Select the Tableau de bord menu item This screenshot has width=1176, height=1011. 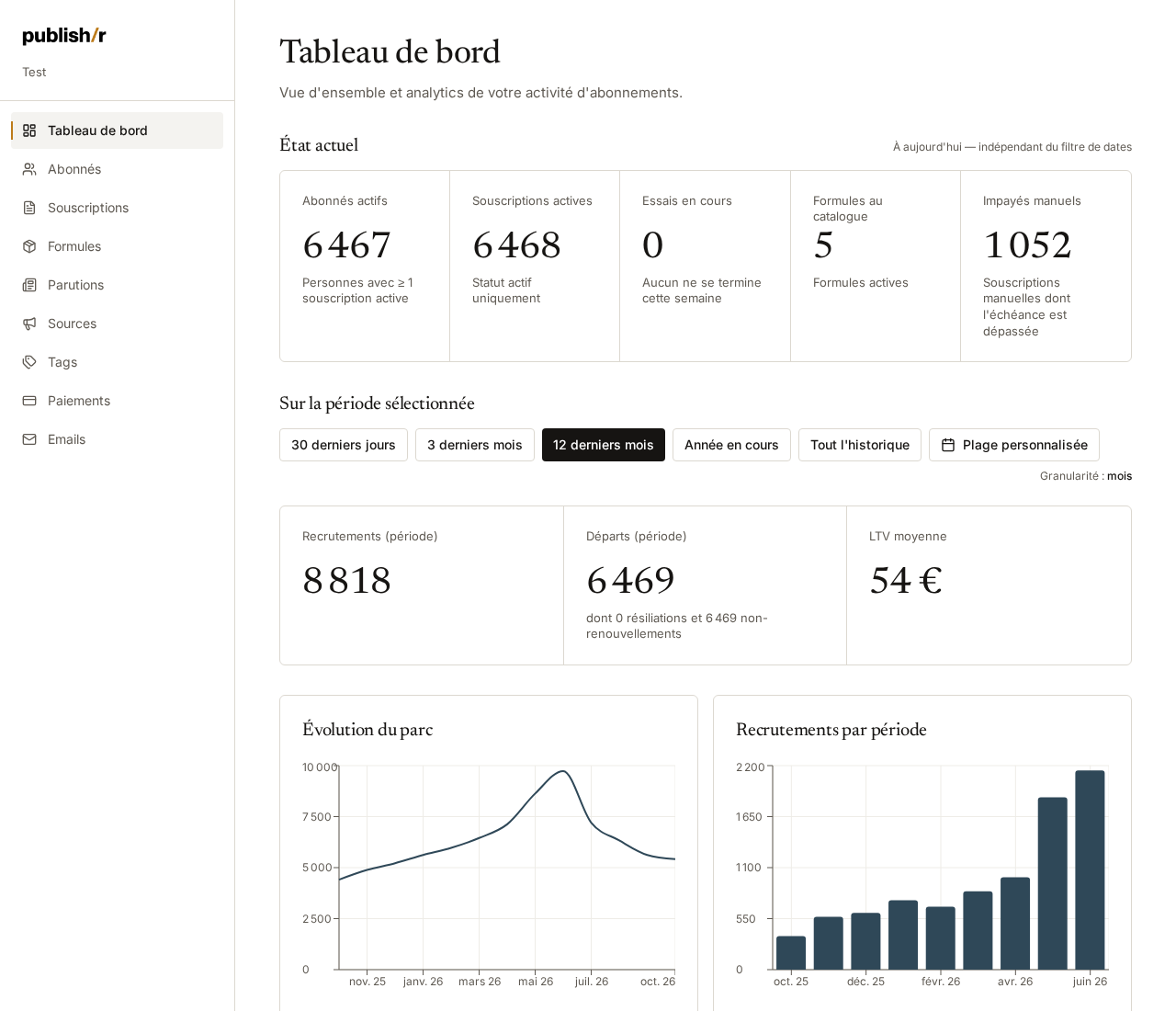pyautogui.click(x=117, y=131)
